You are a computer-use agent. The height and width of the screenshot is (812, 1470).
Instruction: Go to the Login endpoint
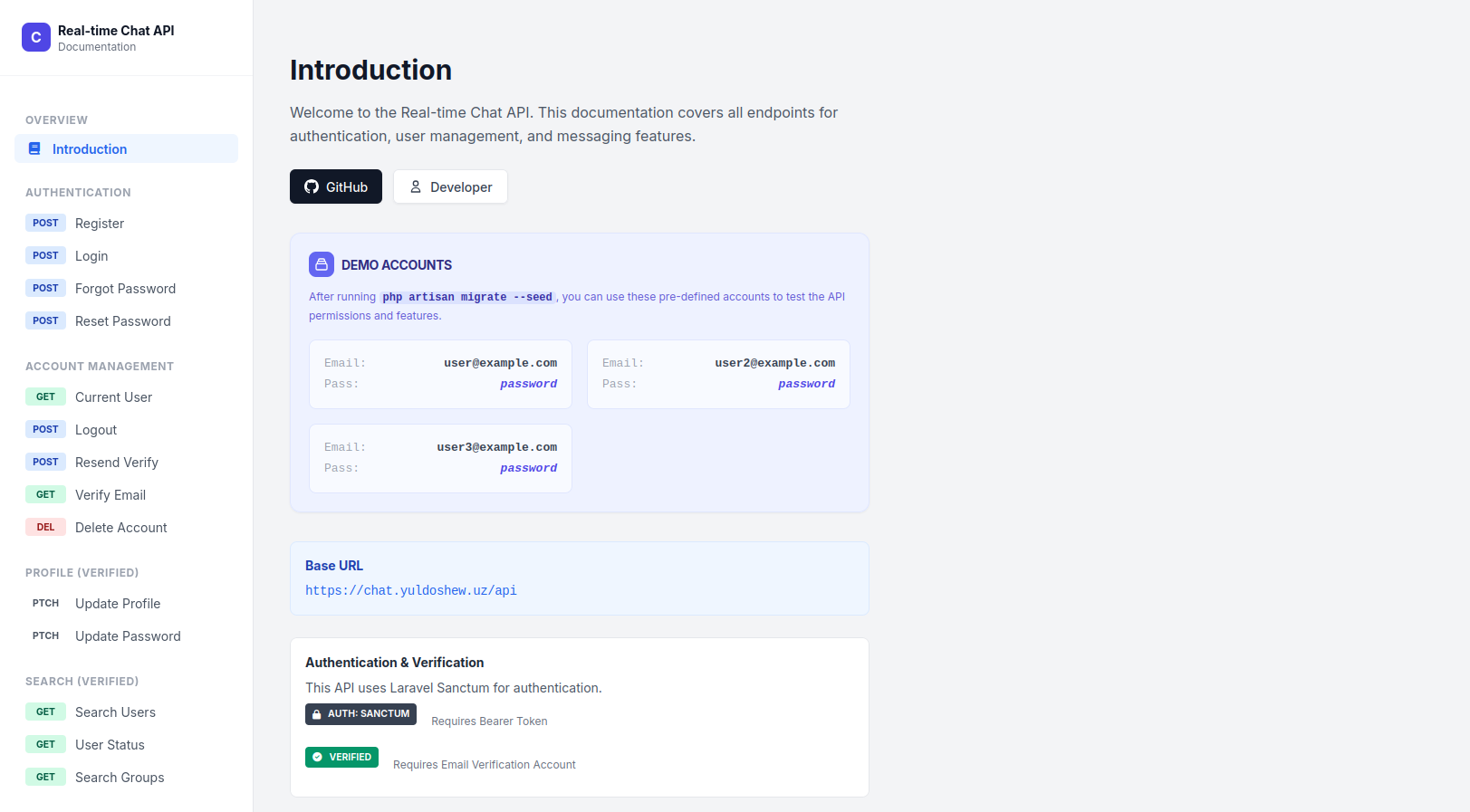point(91,256)
